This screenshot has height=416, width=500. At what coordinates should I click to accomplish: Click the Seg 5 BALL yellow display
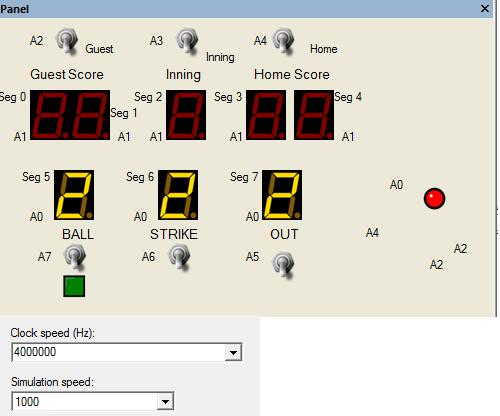[x=74, y=195]
